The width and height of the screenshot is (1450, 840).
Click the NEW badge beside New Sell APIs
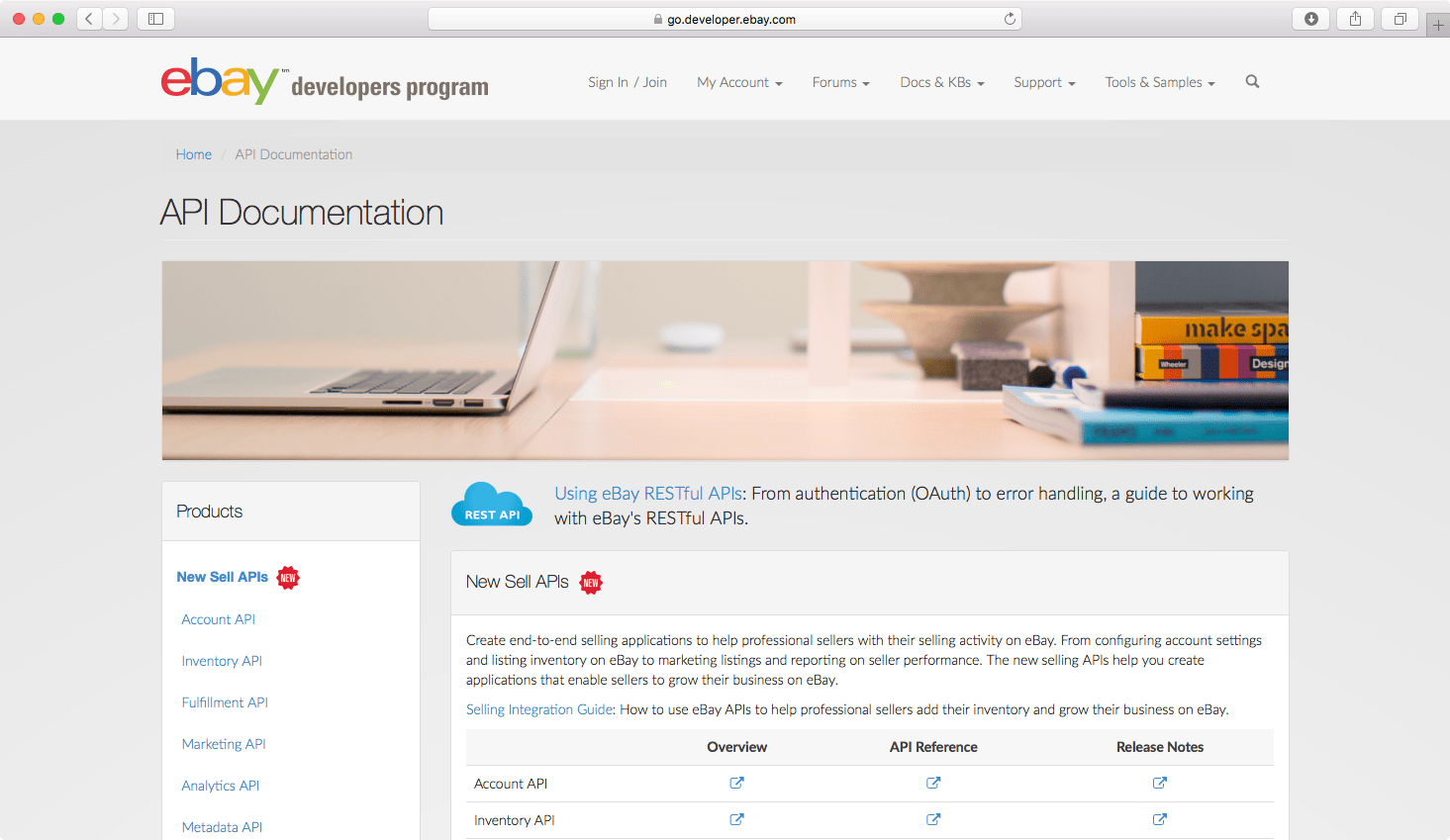point(288,577)
